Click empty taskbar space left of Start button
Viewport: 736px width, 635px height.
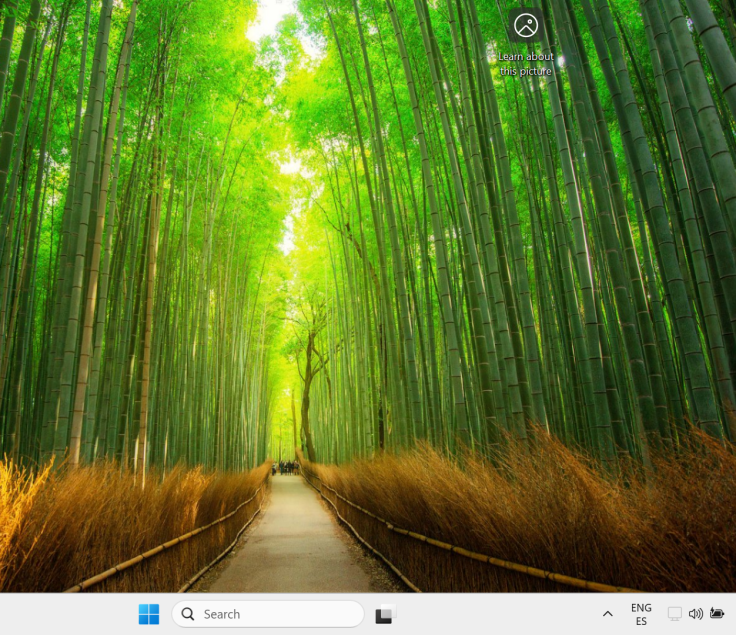(x=60, y=614)
